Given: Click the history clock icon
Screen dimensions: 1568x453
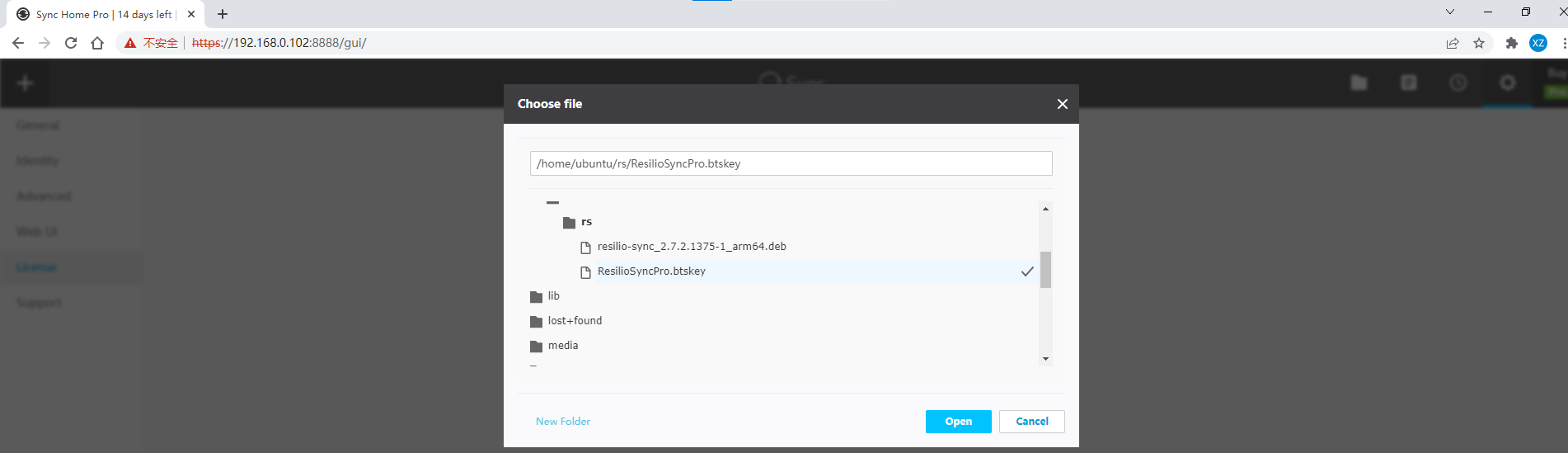Looking at the screenshot, I should (x=1458, y=83).
